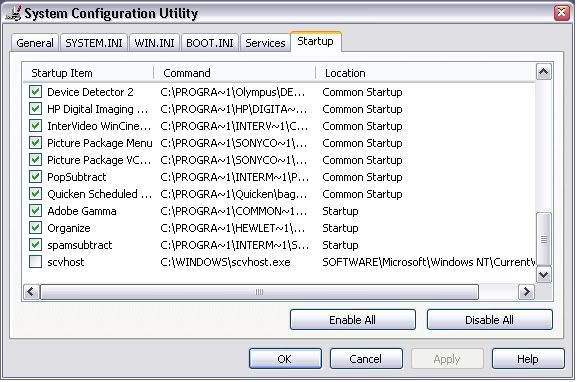This screenshot has height=382, width=577.
Task: Click the Olympus command path text
Action: pos(233,92)
